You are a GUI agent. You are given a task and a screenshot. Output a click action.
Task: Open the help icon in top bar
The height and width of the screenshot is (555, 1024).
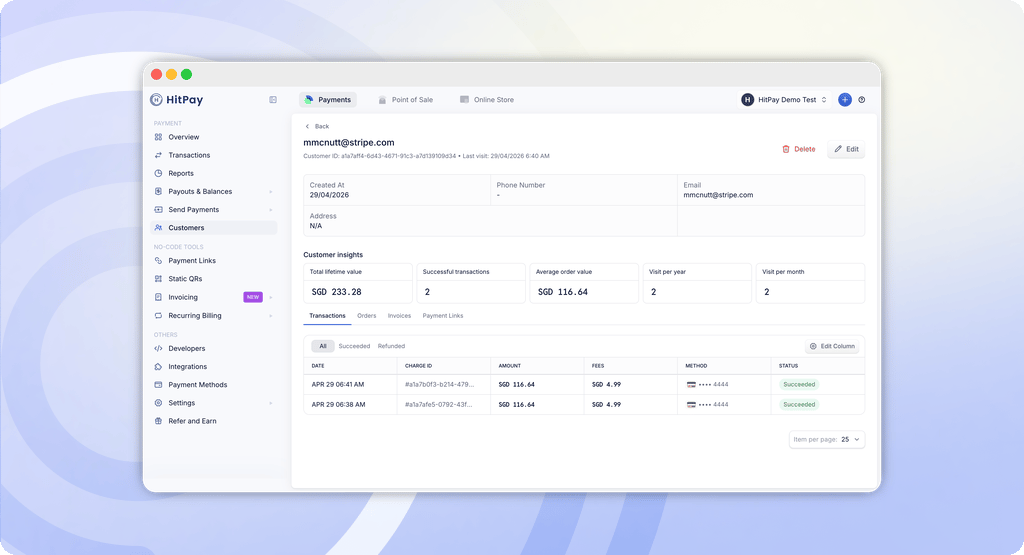[861, 100]
